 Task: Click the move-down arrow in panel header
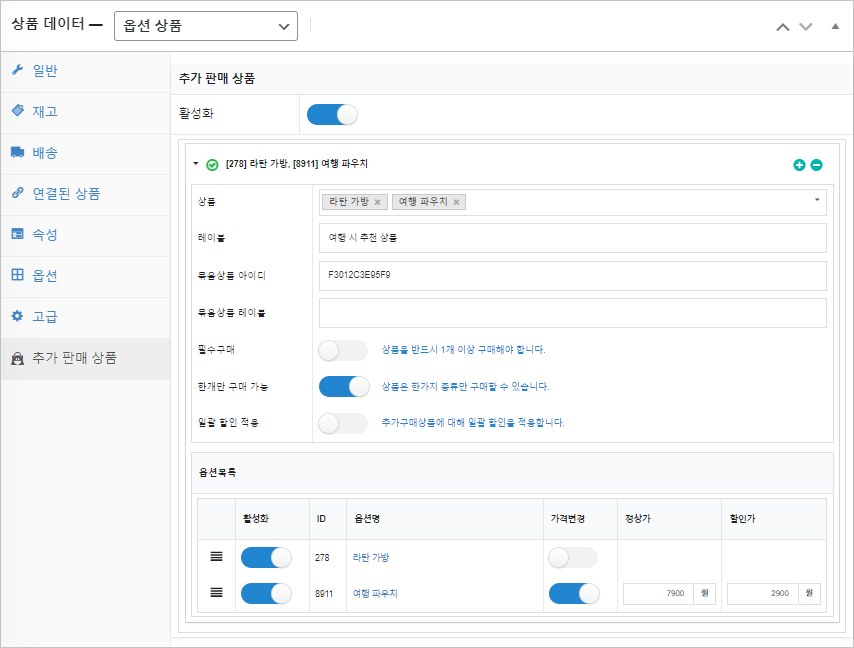point(806,26)
